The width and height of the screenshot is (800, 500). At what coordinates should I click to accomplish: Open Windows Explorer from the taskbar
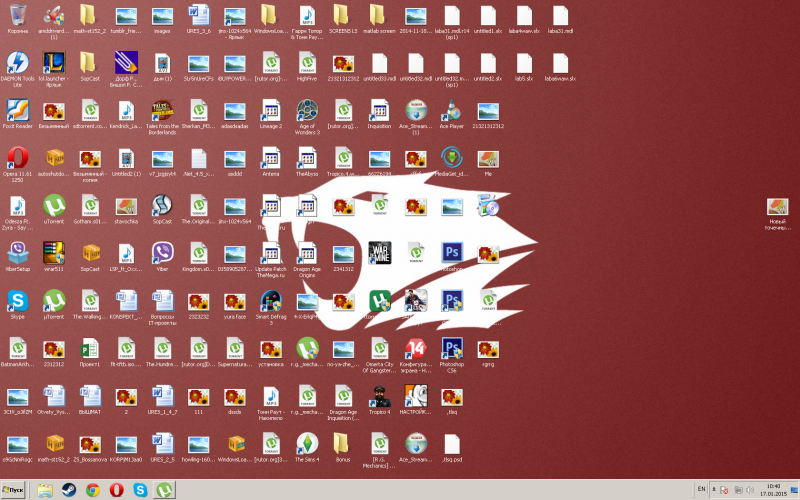pos(45,490)
